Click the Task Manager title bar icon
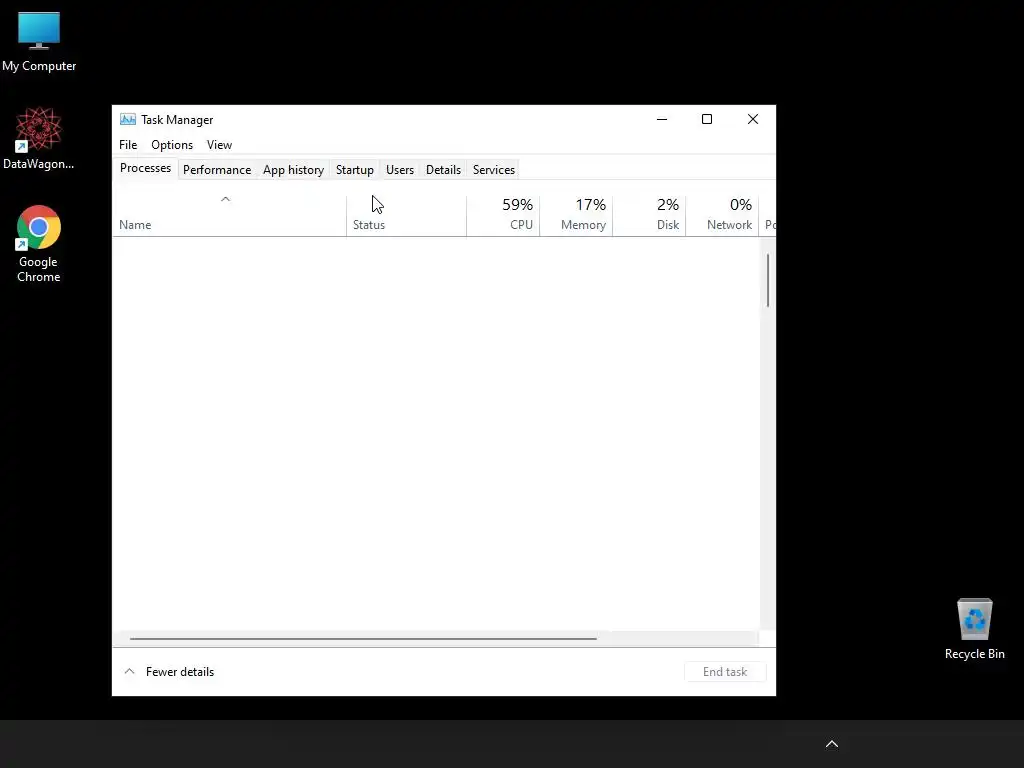 pyautogui.click(x=128, y=120)
